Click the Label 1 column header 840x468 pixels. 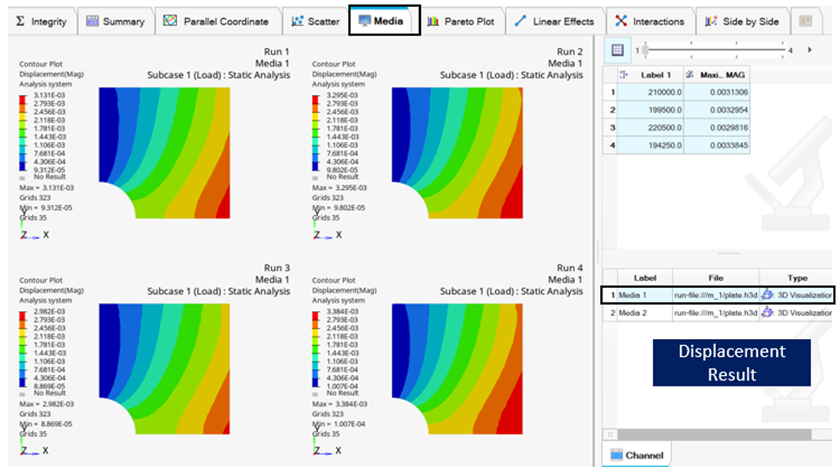(650, 75)
